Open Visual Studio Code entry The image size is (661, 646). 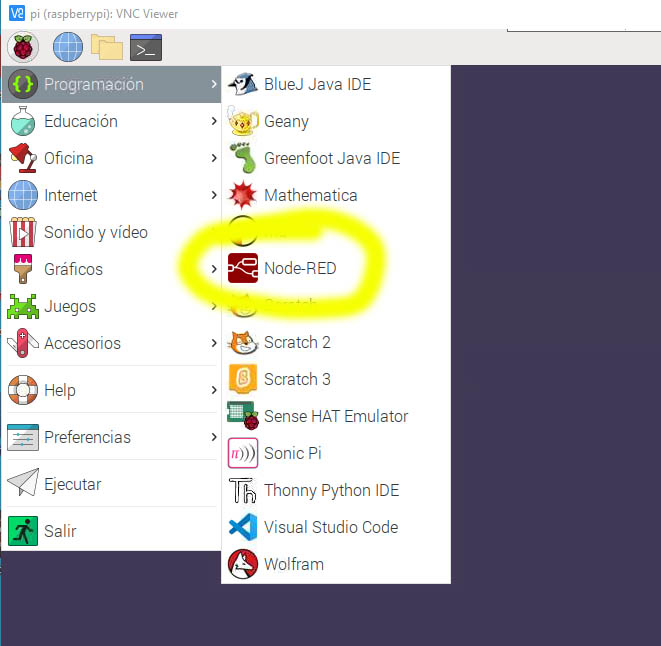(x=336, y=527)
